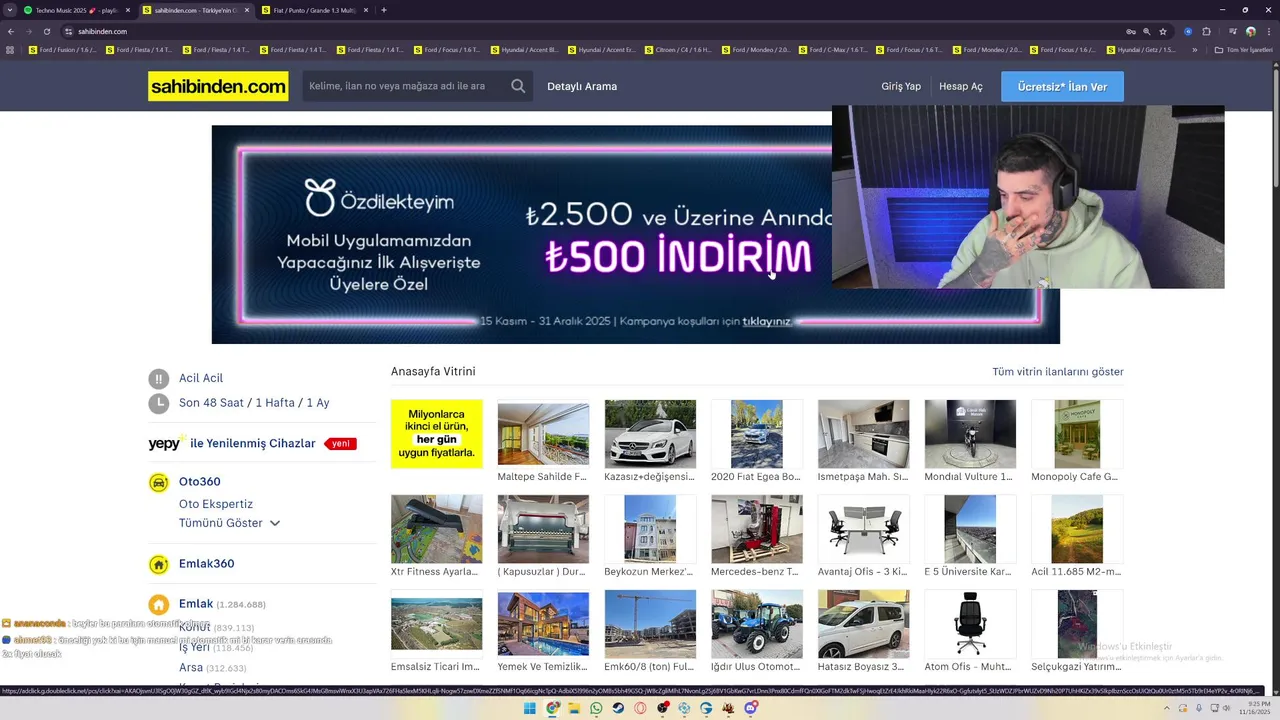Open Chrome extensions puzzle icon

click(1206, 31)
